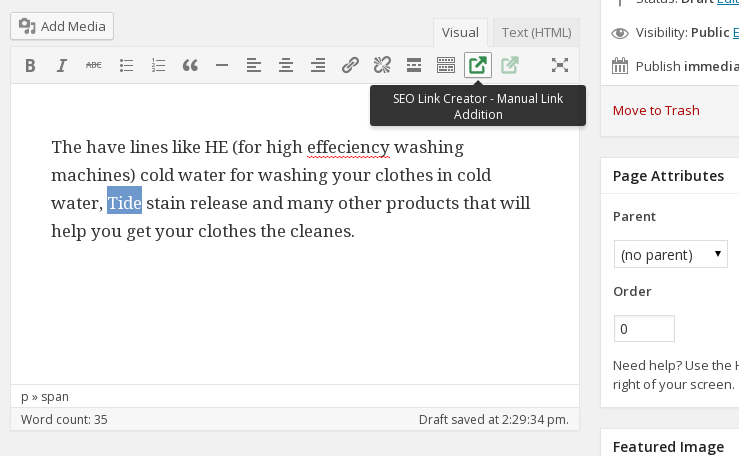Click the selected word Tide
Image resolution: width=739 pixels, height=456 pixels.
coord(124,203)
